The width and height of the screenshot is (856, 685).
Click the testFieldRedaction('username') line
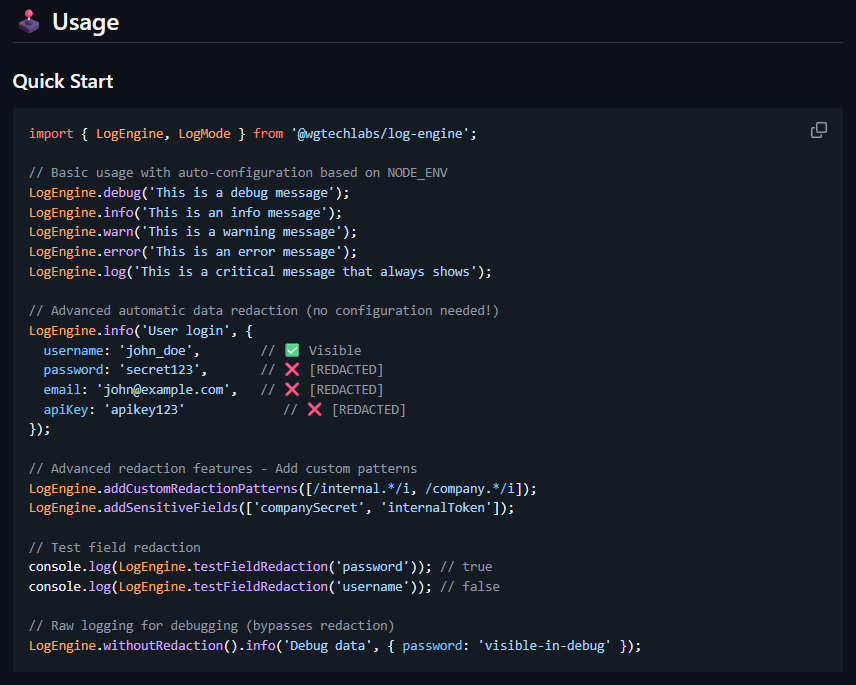(x=264, y=587)
